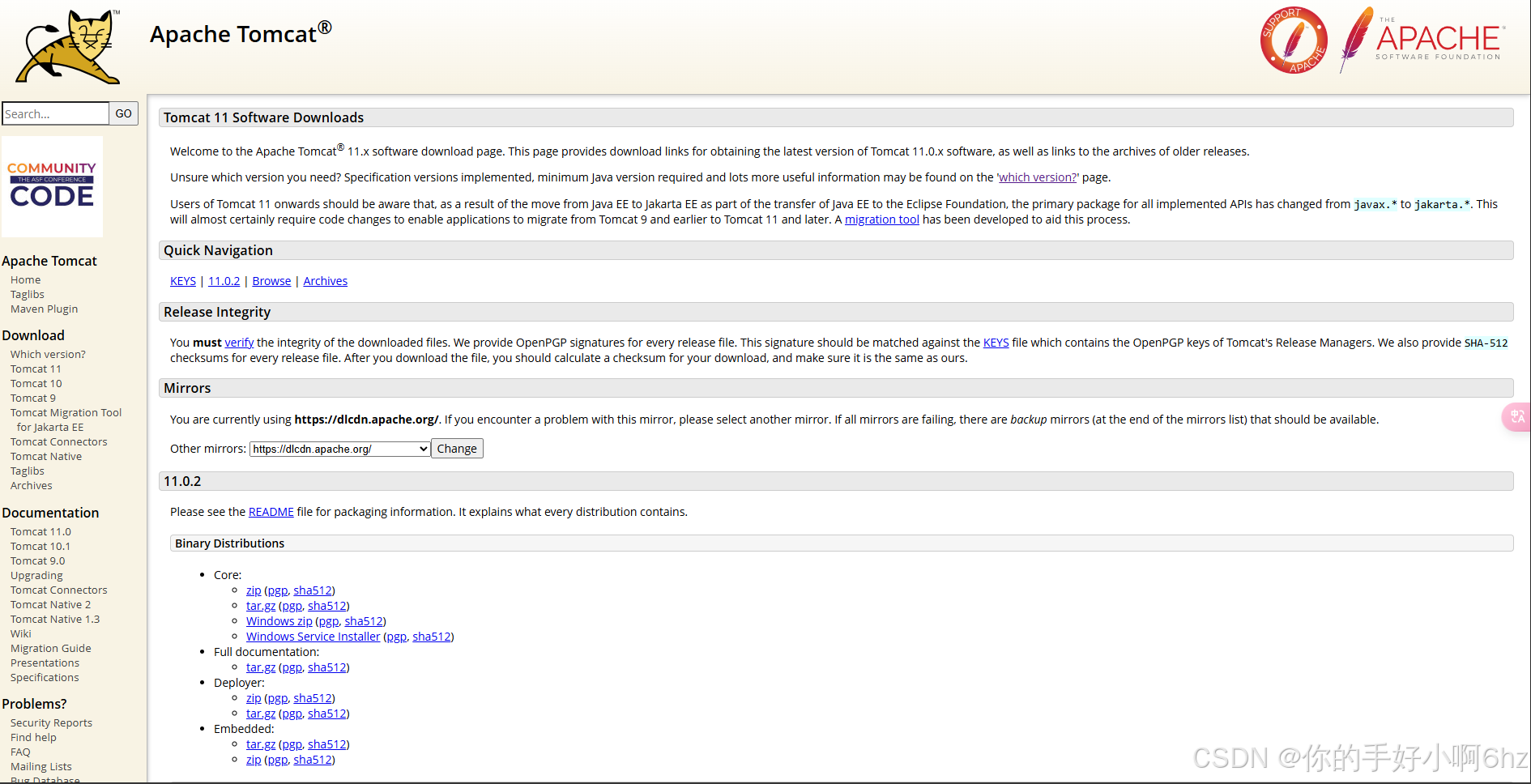Open Tomcat Native in Download sidebar

(46, 456)
